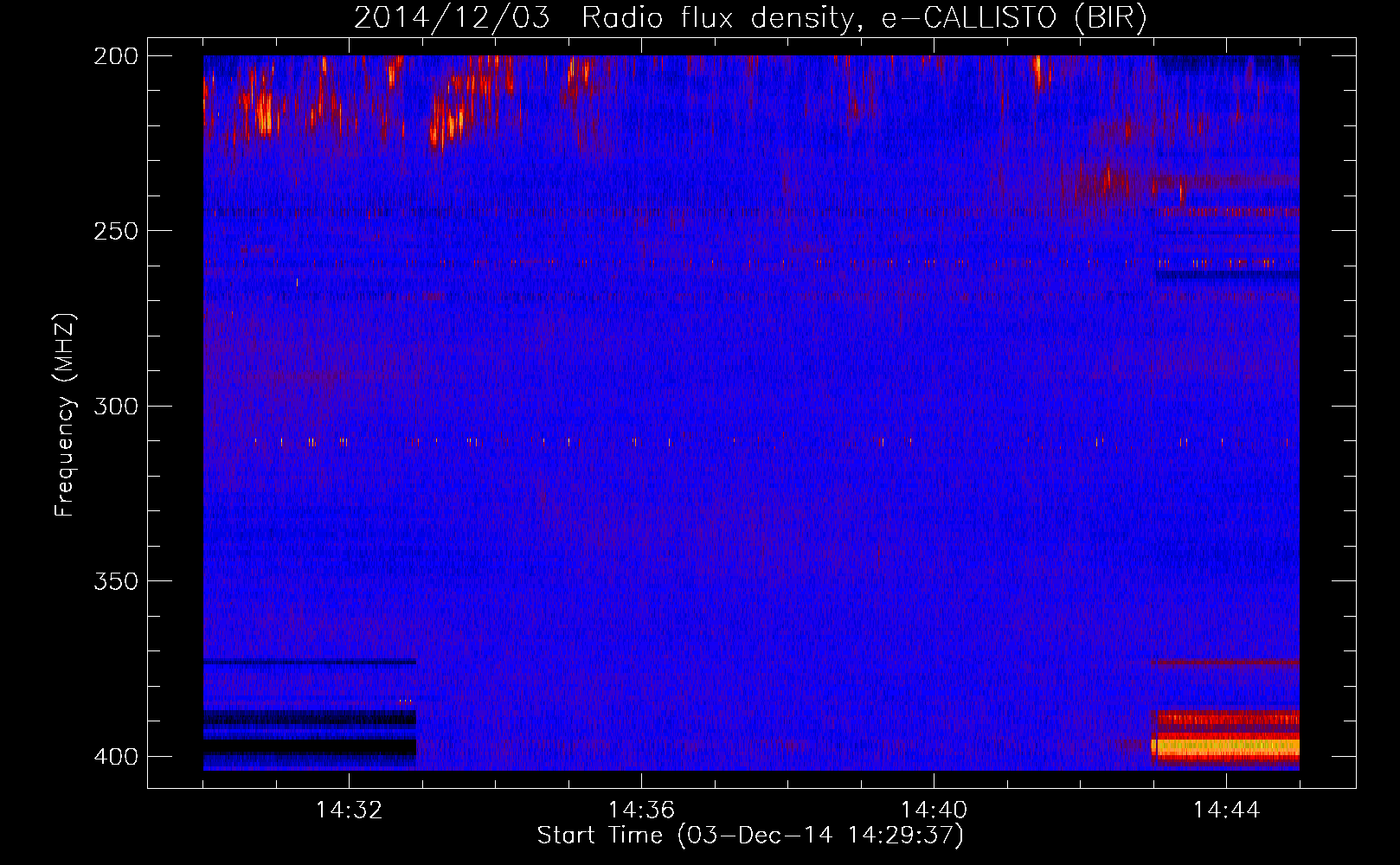Click the 250 frequency tick label
The width and height of the screenshot is (1400, 865).
(x=116, y=231)
